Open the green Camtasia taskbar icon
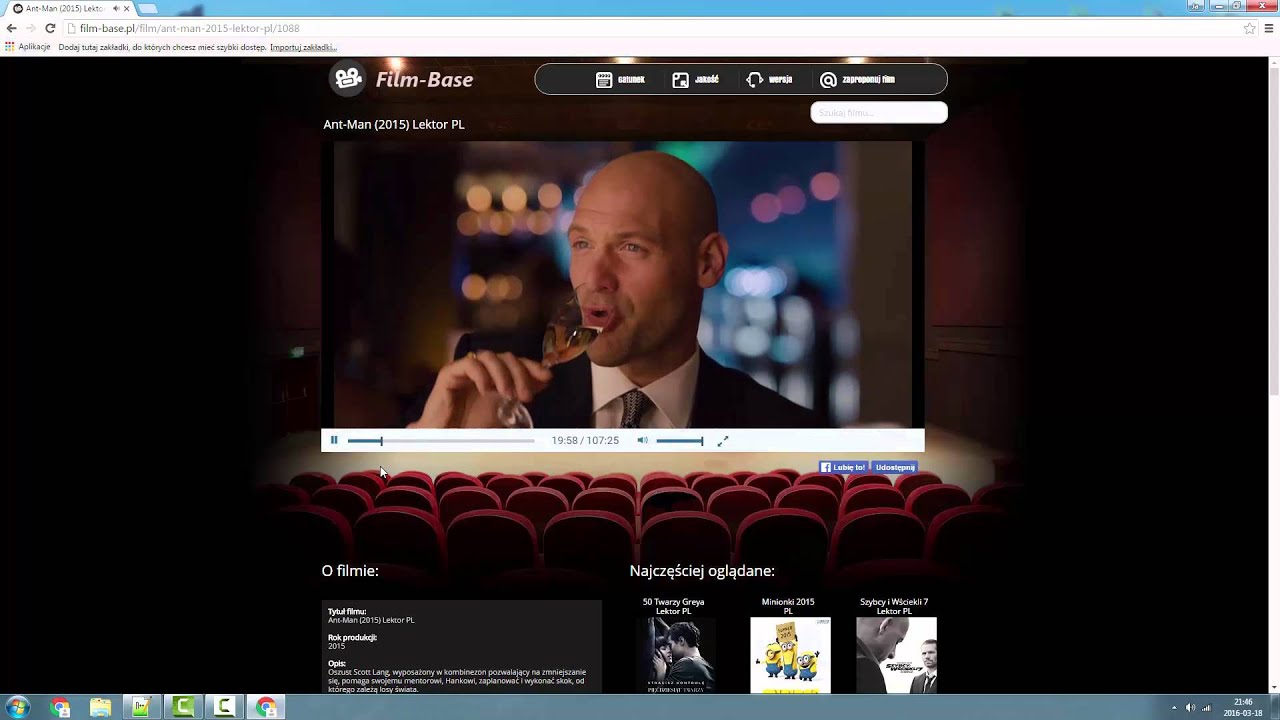Screen dimensions: 1280x720 [x=183, y=707]
